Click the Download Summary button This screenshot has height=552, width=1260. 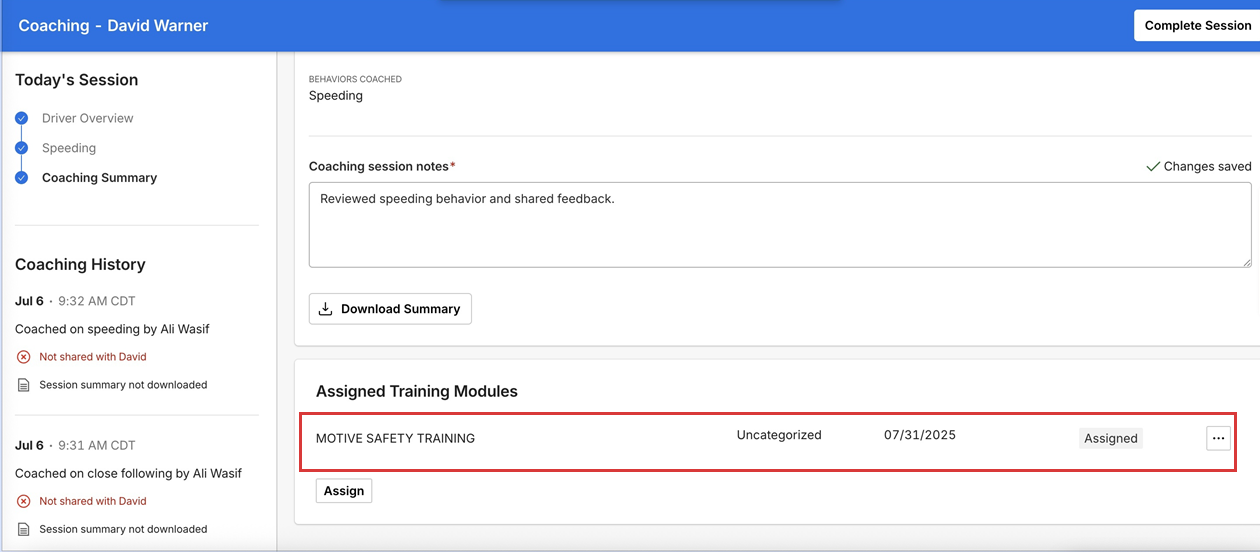pyautogui.click(x=390, y=309)
